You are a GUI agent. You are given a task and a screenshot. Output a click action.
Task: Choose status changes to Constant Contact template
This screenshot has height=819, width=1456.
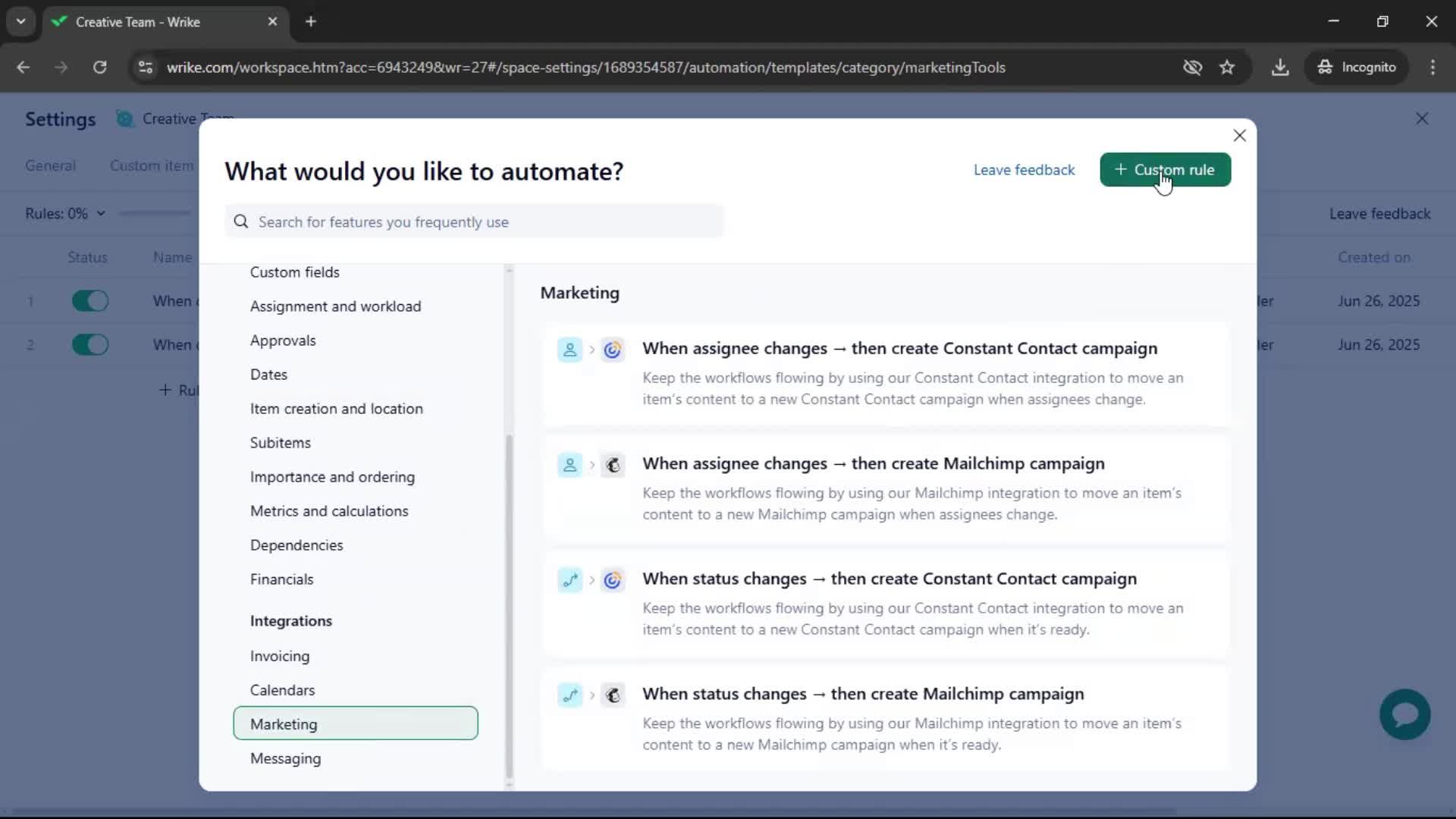click(x=886, y=604)
